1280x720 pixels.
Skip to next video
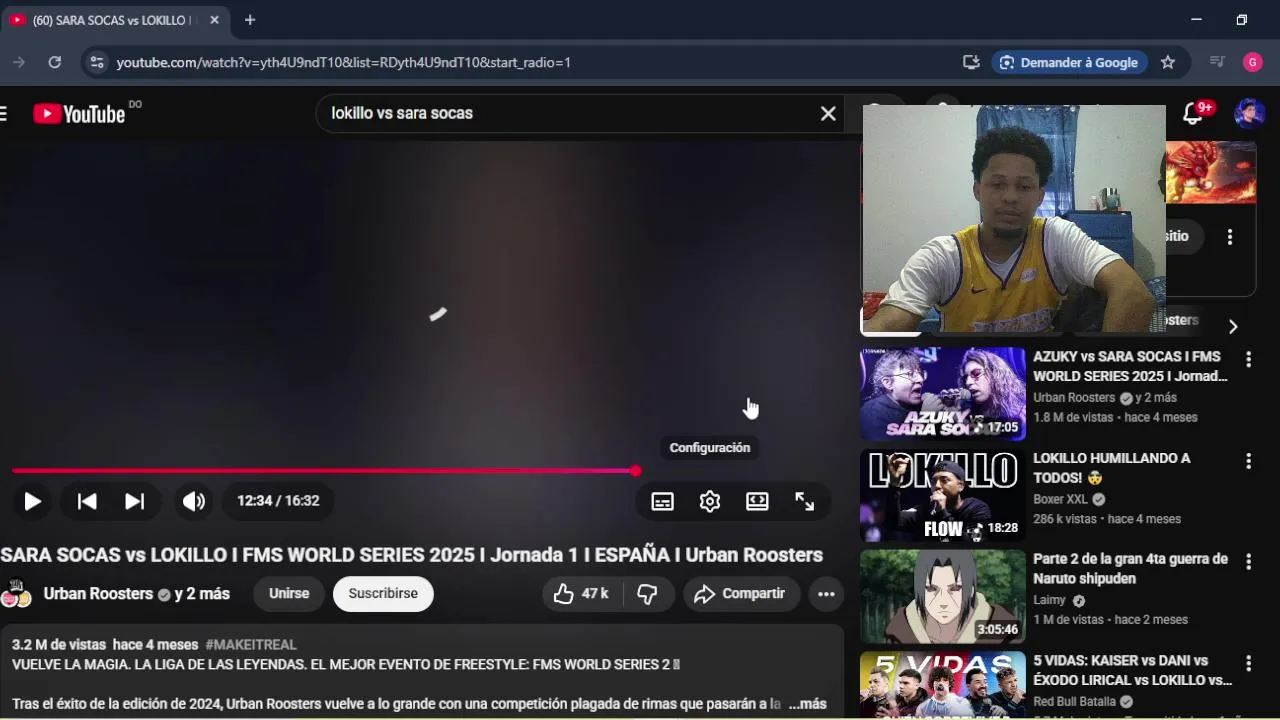[x=134, y=502]
